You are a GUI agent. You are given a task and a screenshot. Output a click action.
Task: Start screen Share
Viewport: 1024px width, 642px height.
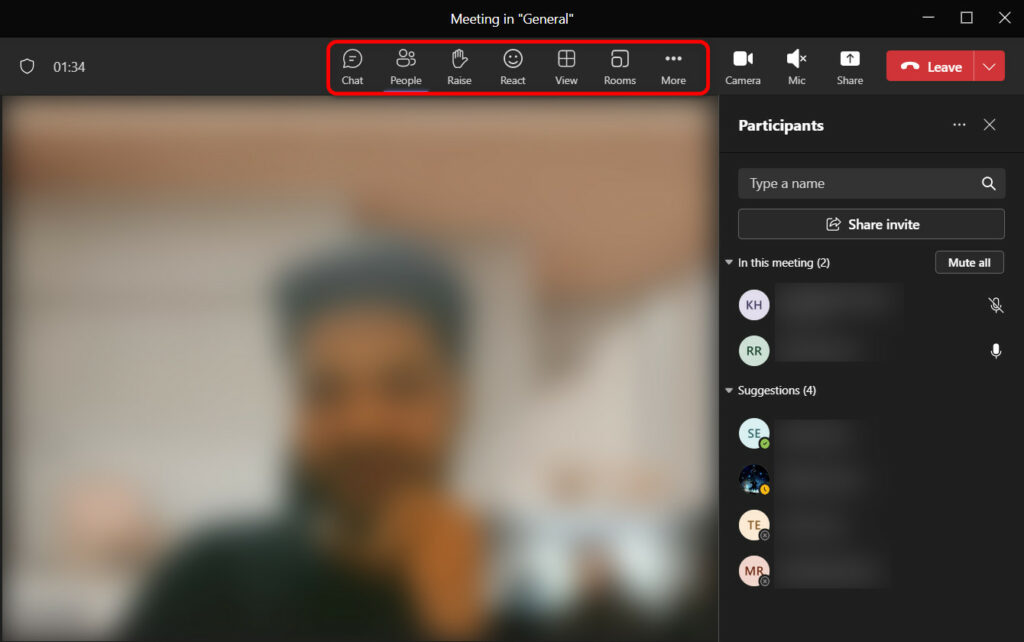849,66
